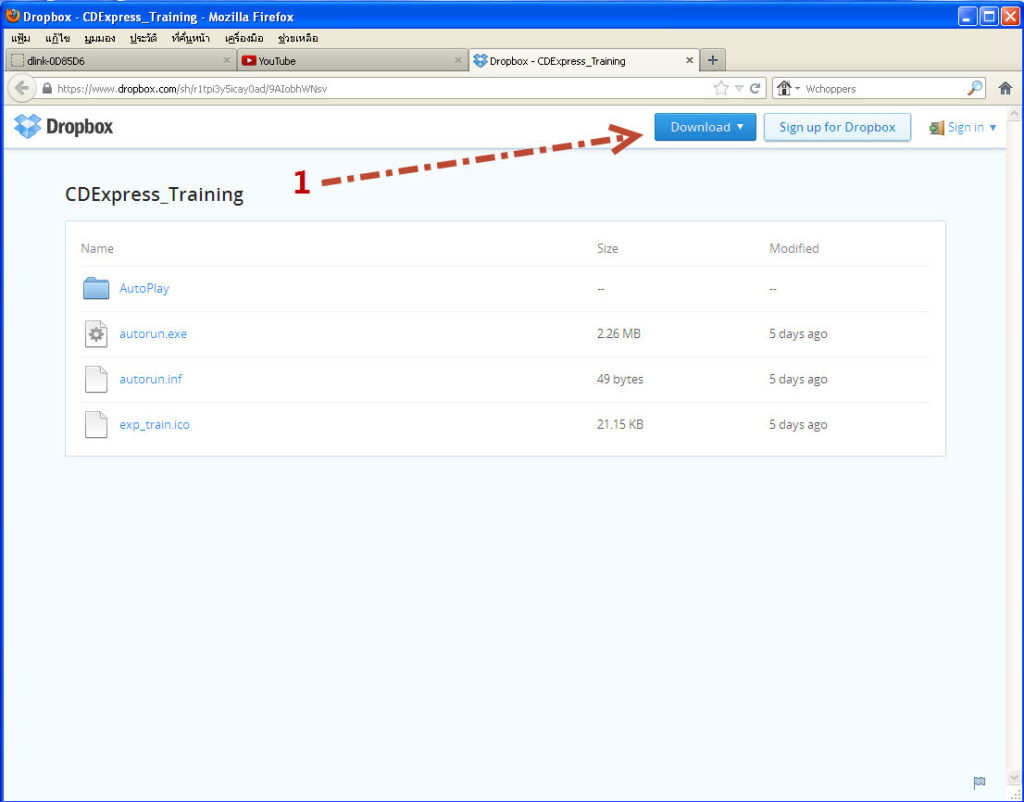Click the scrollbar up arrow
The height and width of the screenshot is (802, 1024).
[1014, 114]
